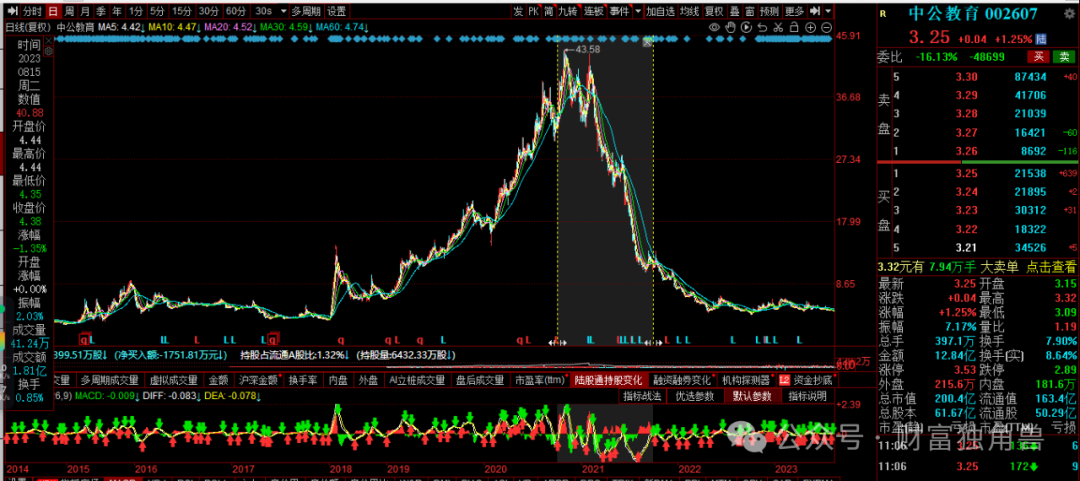Zoom out with the minus circle icon

[x=825, y=27]
